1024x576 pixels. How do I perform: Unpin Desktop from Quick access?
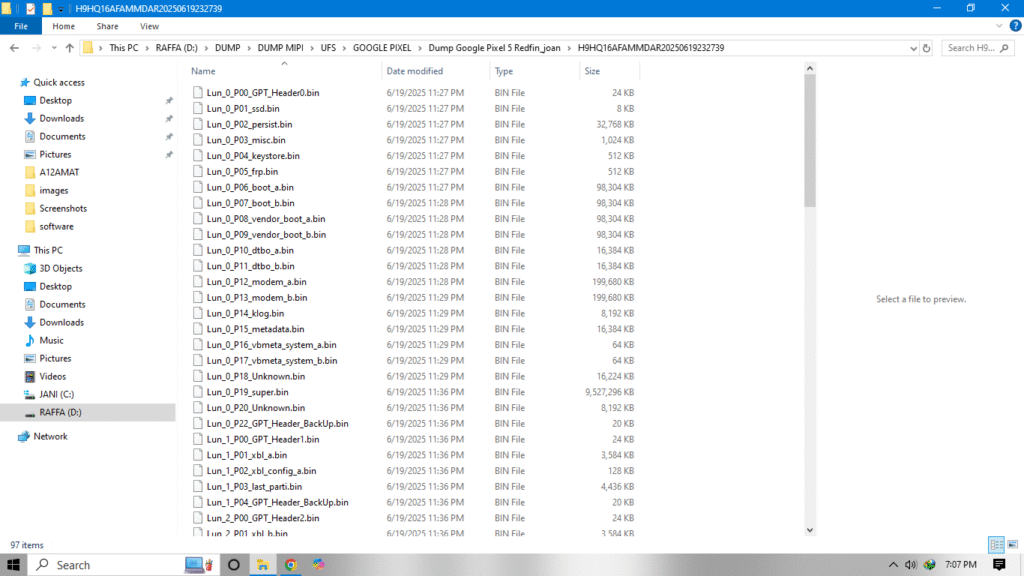[x=168, y=101]
